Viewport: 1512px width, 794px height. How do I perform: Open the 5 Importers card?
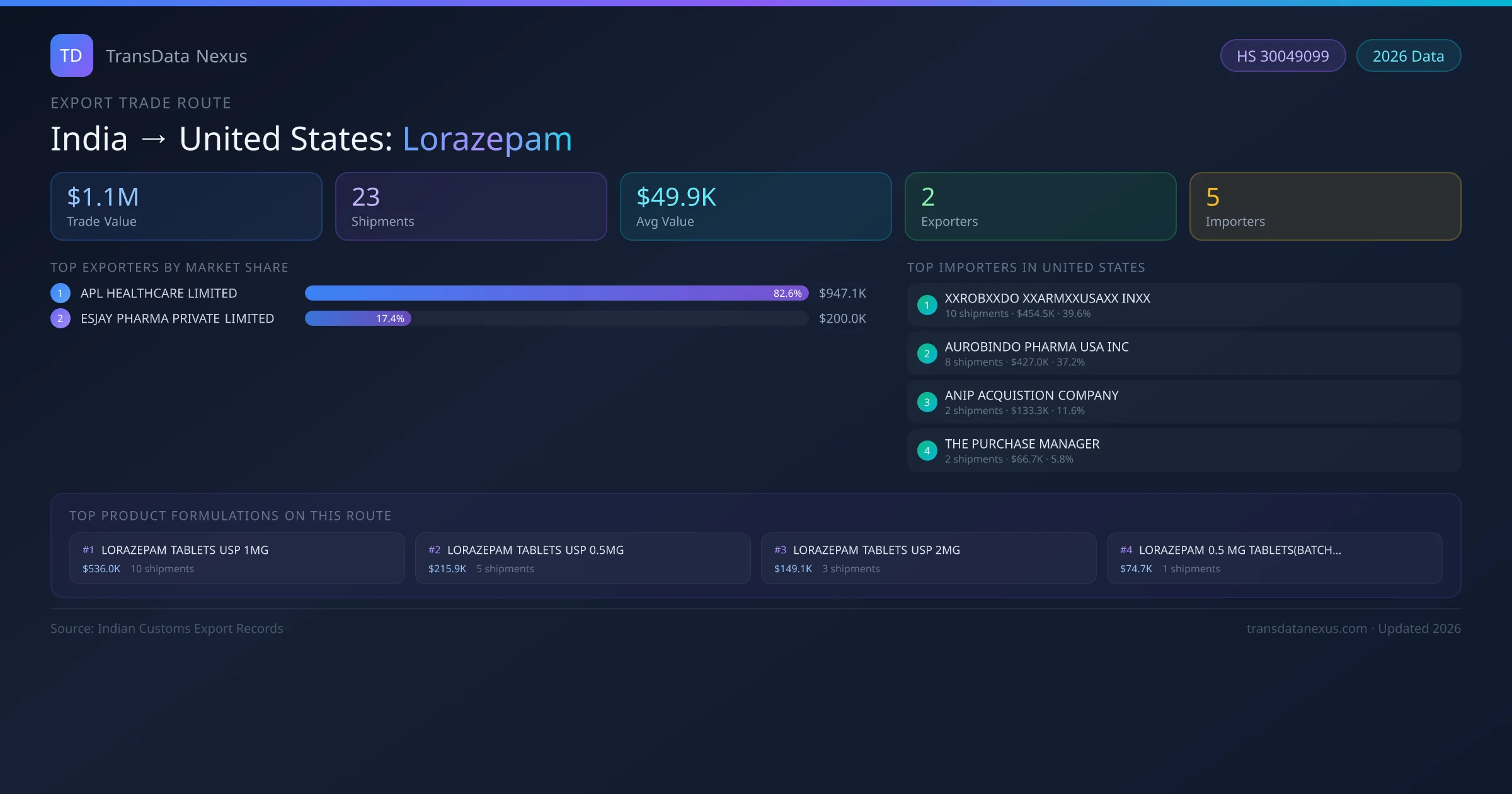1325,207
